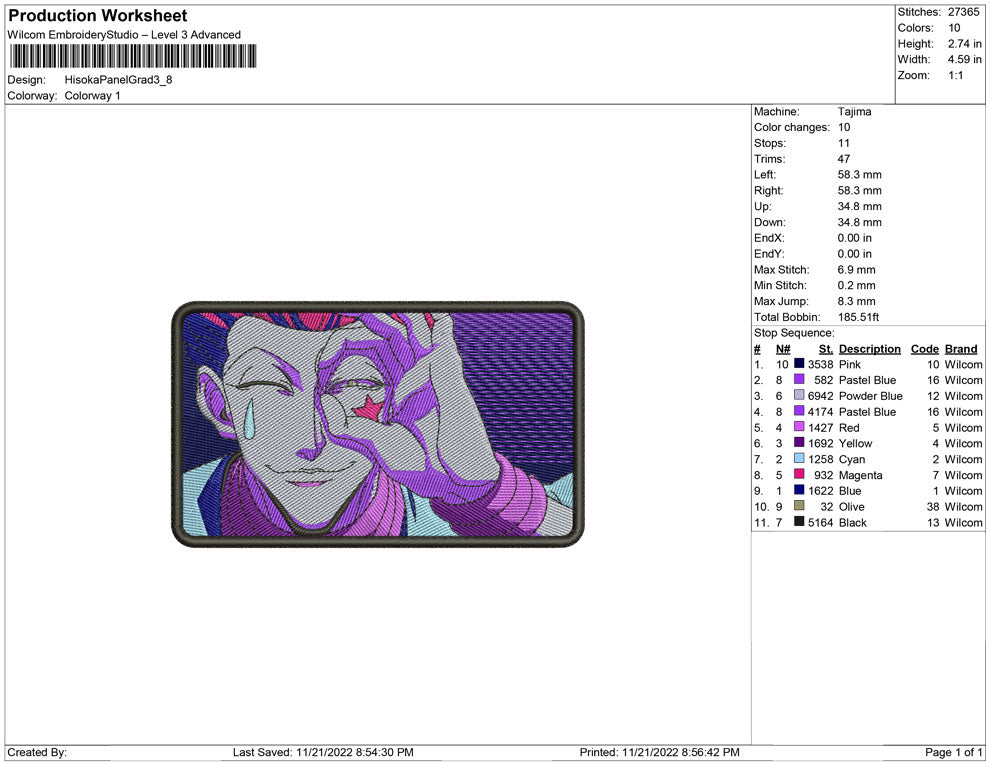The image size is (990, 762).
Task: Click stitch count '6942' in stop table
Action: (820, 396)
